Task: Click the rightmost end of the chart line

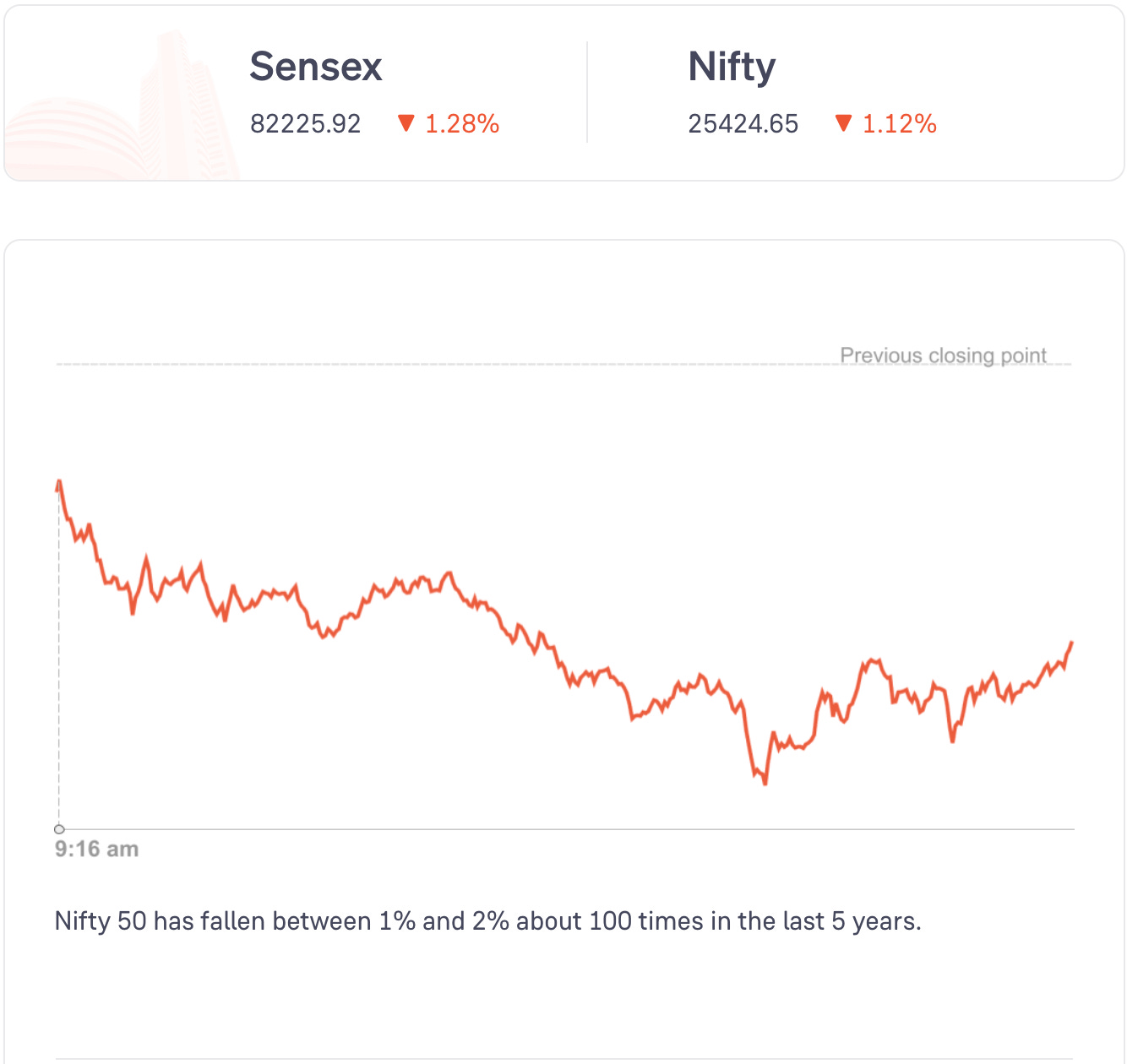Action: tap(1071, 643)
